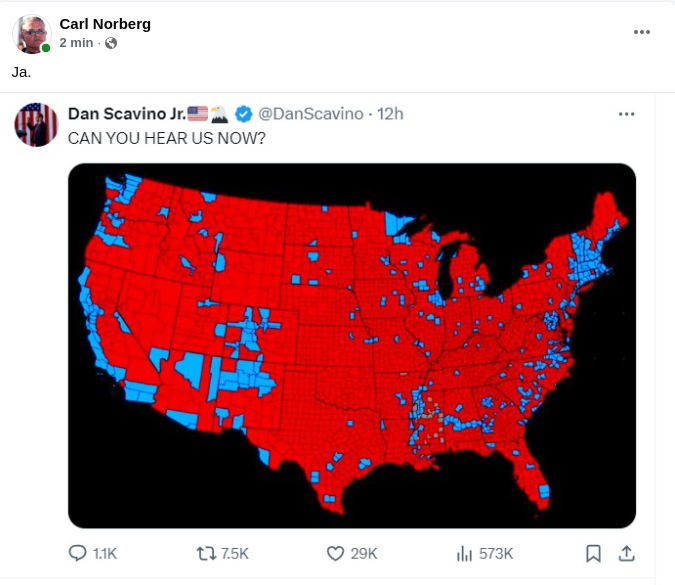
Task: Click the reply comment bubble icon
Action: [78, 553]
